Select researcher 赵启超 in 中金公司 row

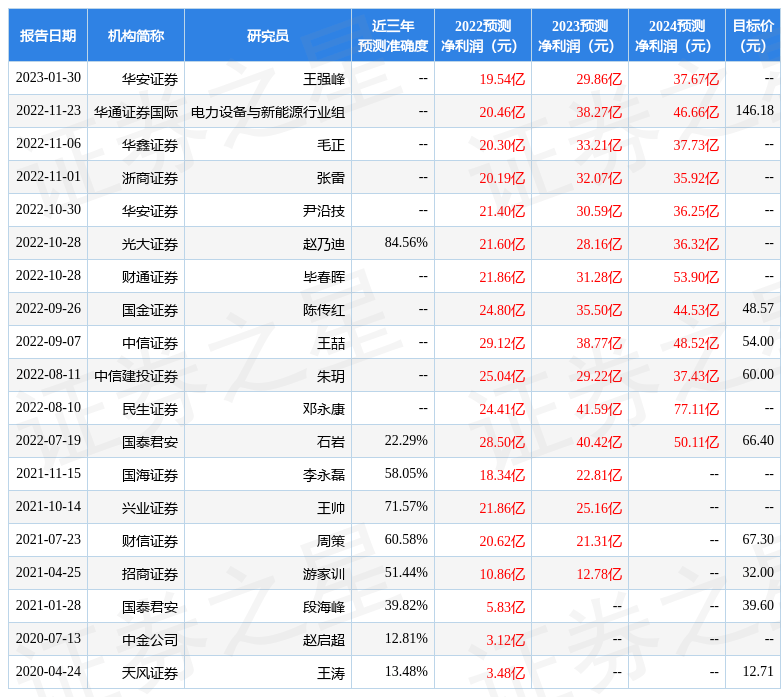tap(323, 640)
